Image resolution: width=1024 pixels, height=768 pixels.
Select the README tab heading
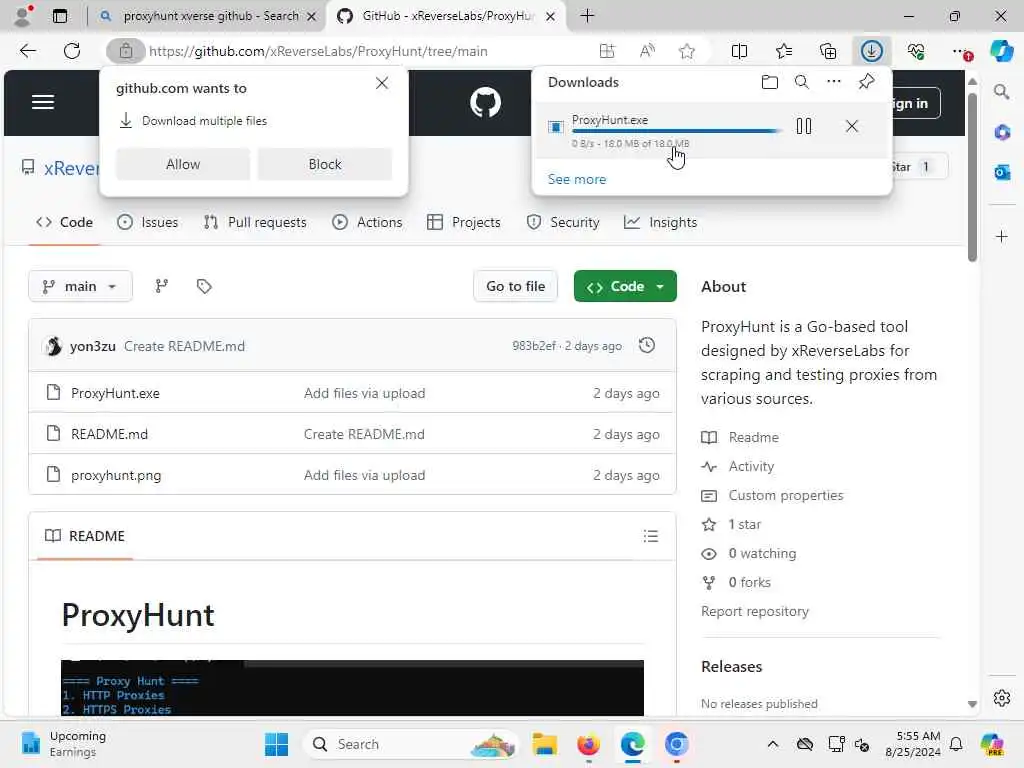click(x=85, y=536)
